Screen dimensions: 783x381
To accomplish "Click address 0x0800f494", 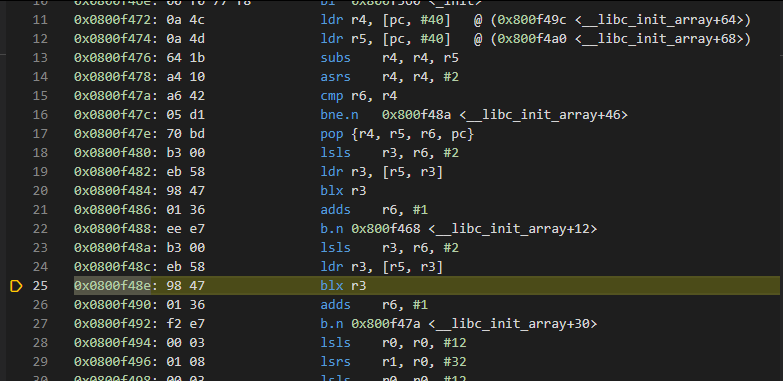I will tap(112, 343).
